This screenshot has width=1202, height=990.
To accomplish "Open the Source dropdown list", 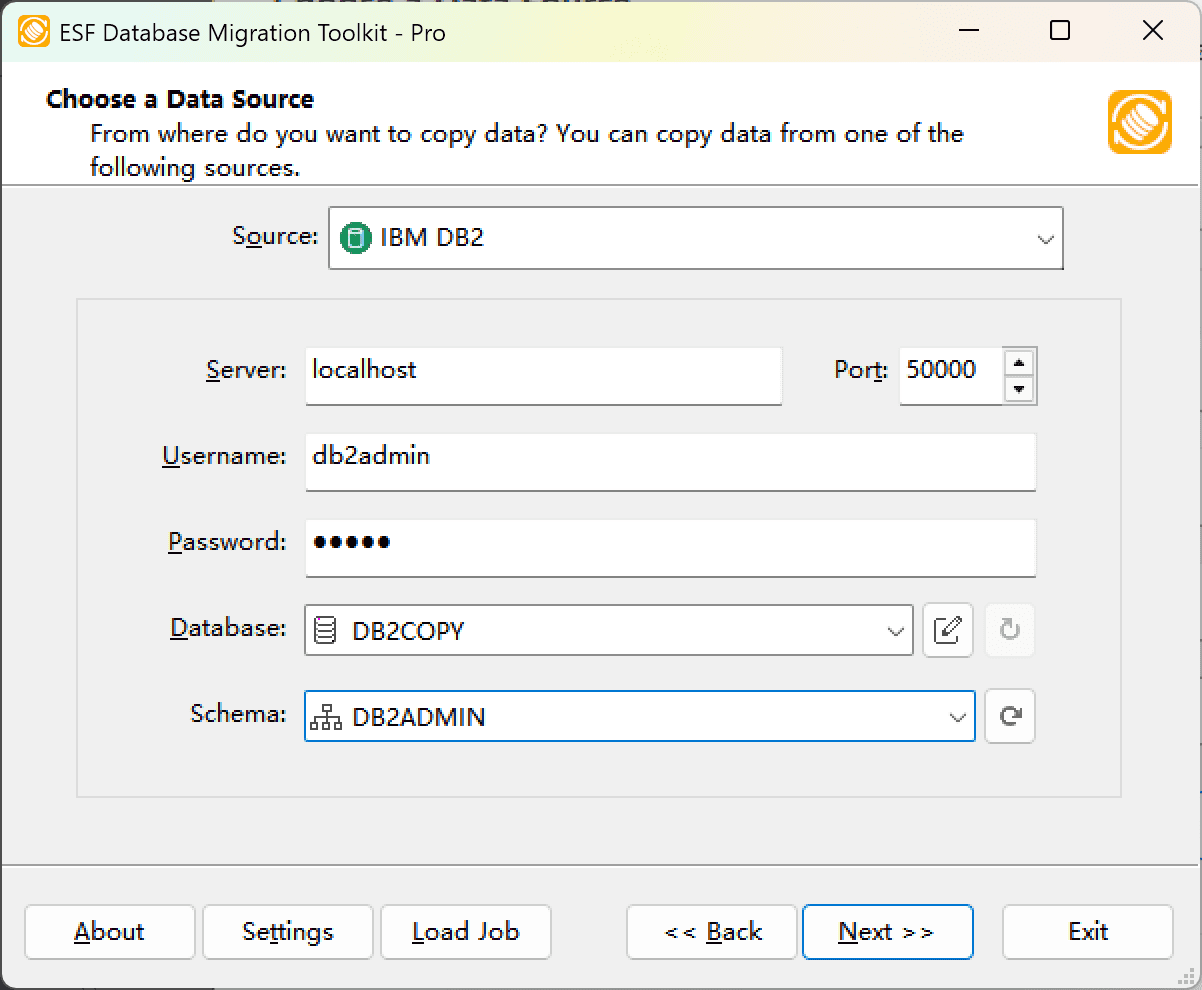I will point(1046,238).
